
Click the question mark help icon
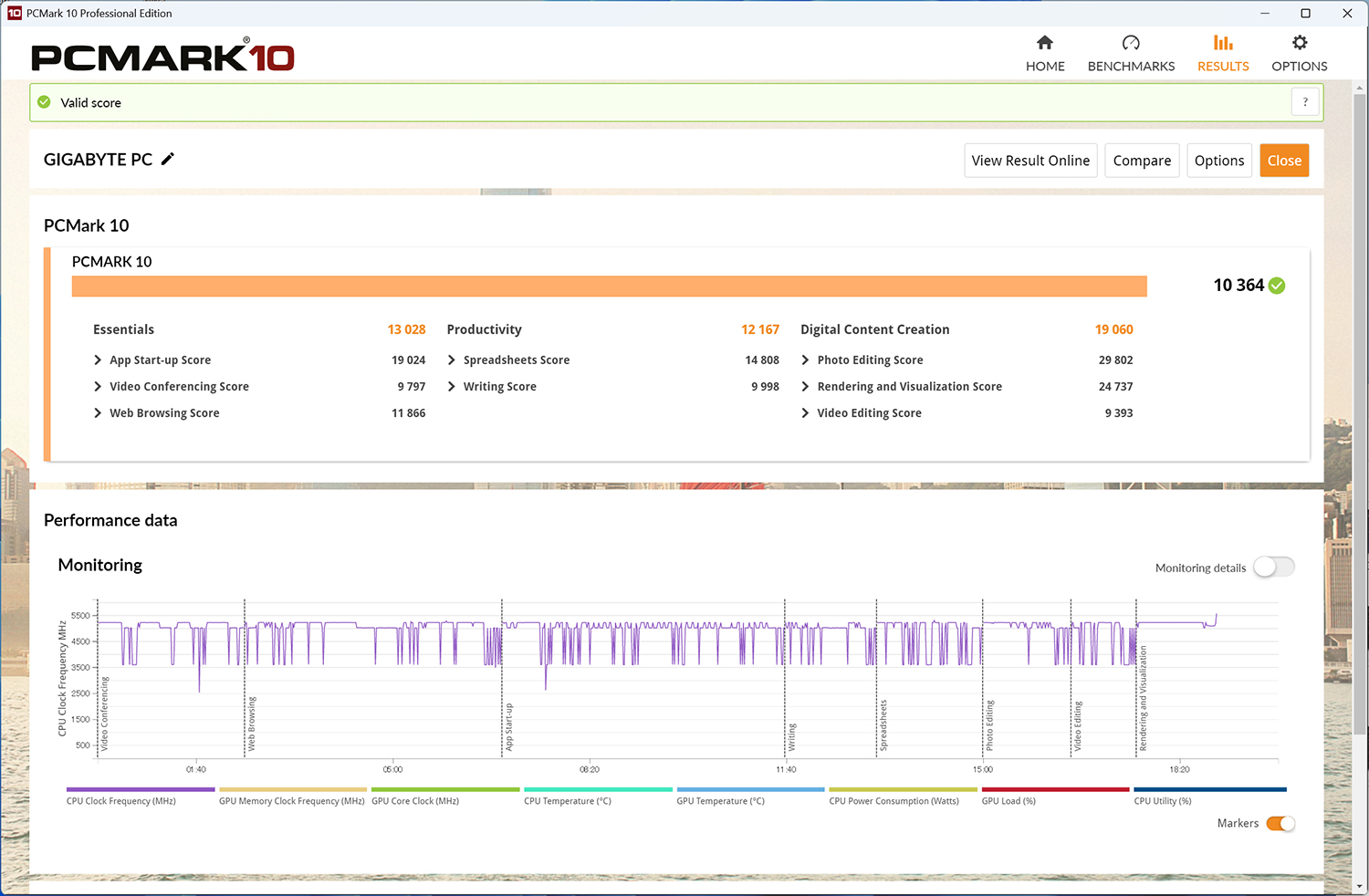coord(1305,102)
